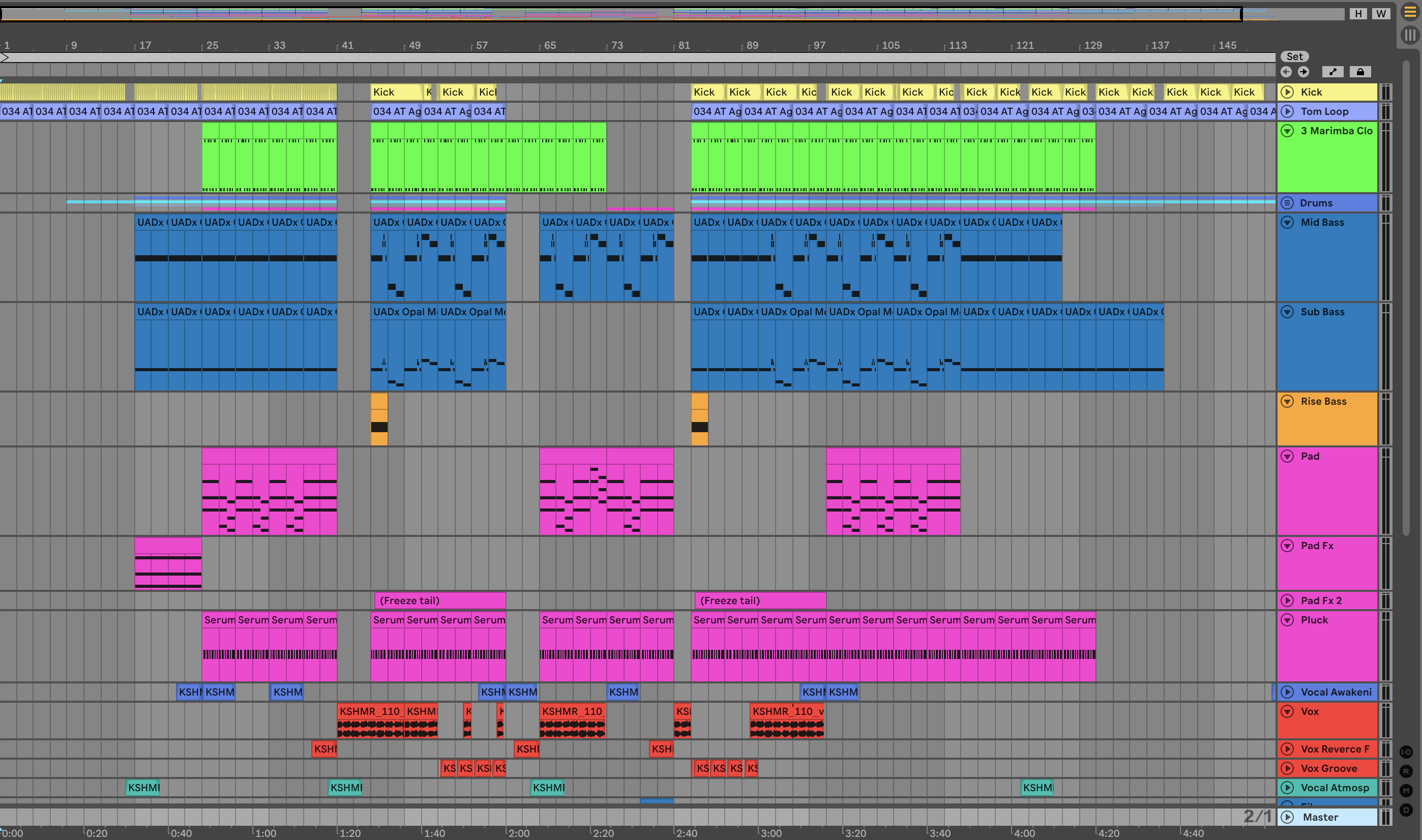Toggle the Returns section R button
Viewport: 1422px width, 840px height.
[1406, 771]
